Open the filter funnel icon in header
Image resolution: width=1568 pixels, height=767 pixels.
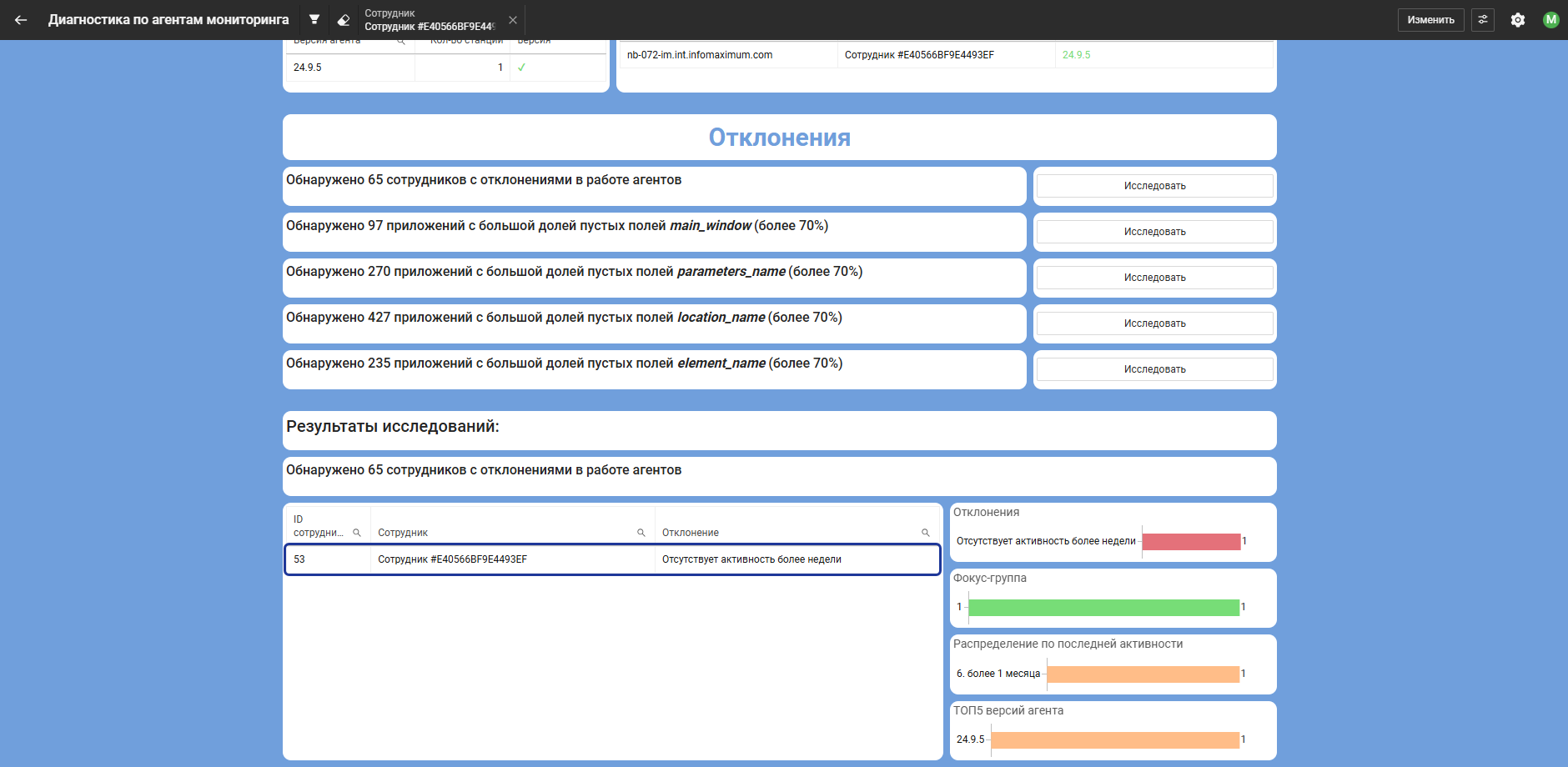click(x=314, y=20)
